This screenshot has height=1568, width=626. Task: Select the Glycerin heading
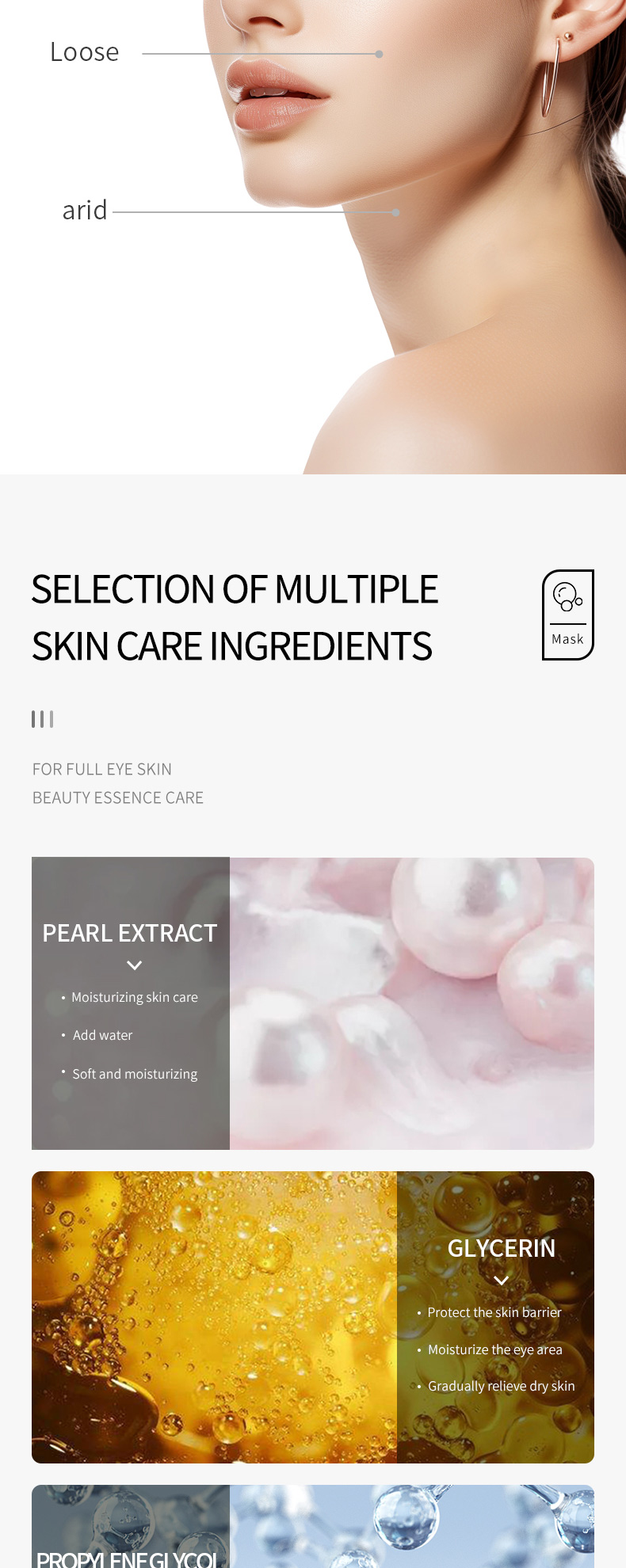coord(502,1248)
